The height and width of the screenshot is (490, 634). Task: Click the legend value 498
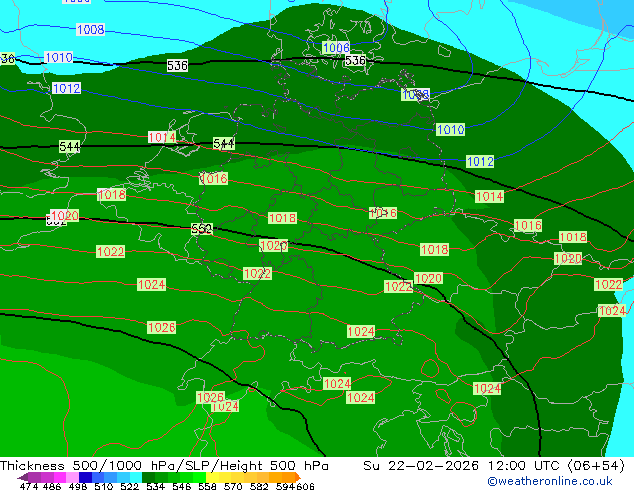[x=78, y=486]
